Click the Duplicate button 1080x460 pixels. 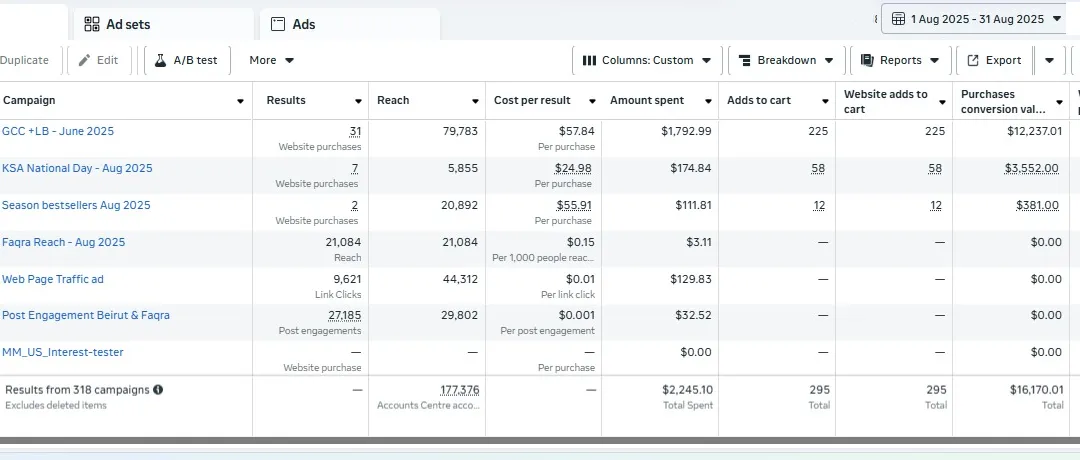coord(24,60)
